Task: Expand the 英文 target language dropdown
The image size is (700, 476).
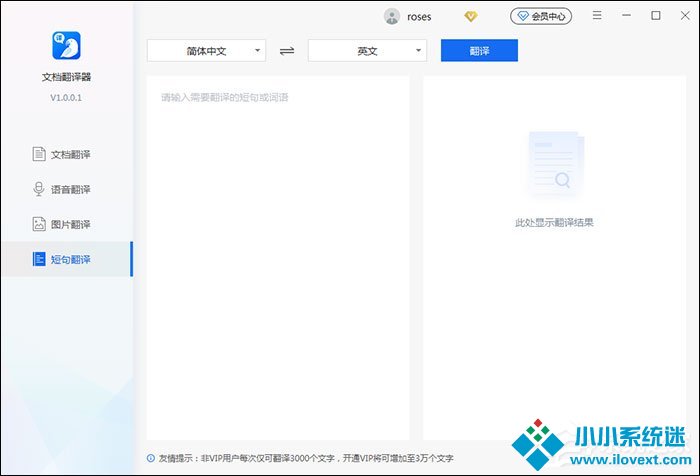Action: (x=367, y=50)
